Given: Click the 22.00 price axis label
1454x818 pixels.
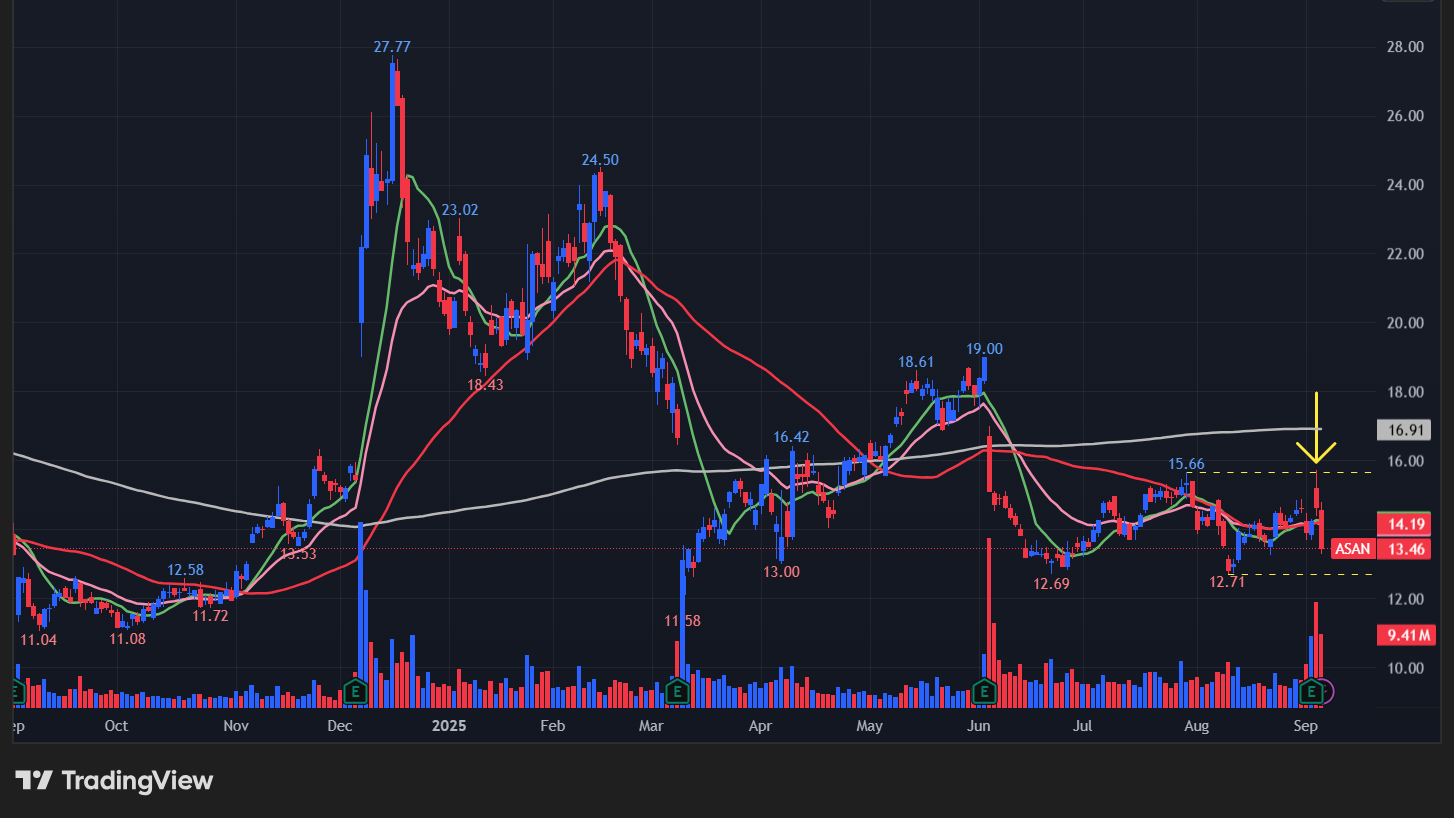Looking at the screenshot, I should (x=1405, y=254).
